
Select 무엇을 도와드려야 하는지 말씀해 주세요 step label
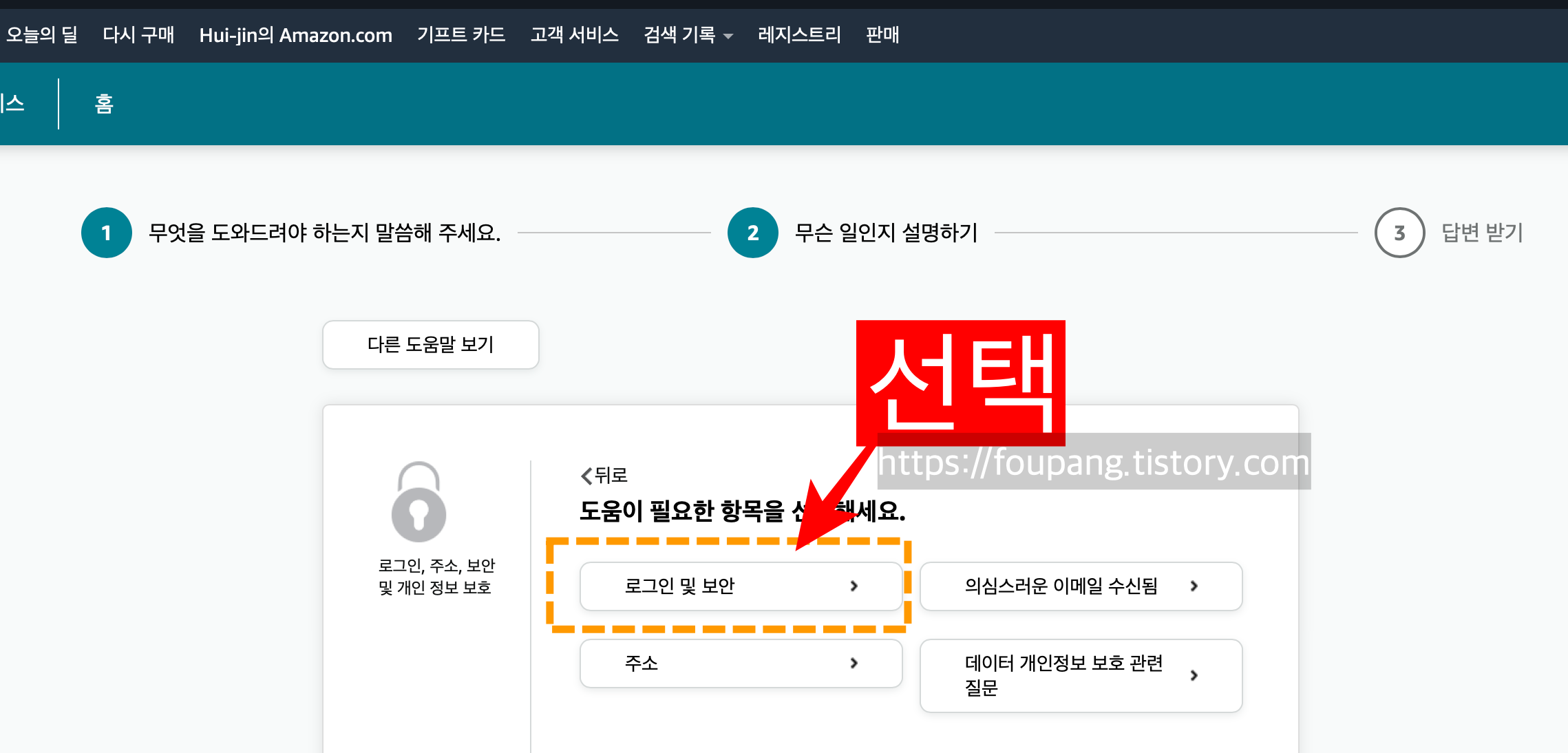[x=324, y=233]
